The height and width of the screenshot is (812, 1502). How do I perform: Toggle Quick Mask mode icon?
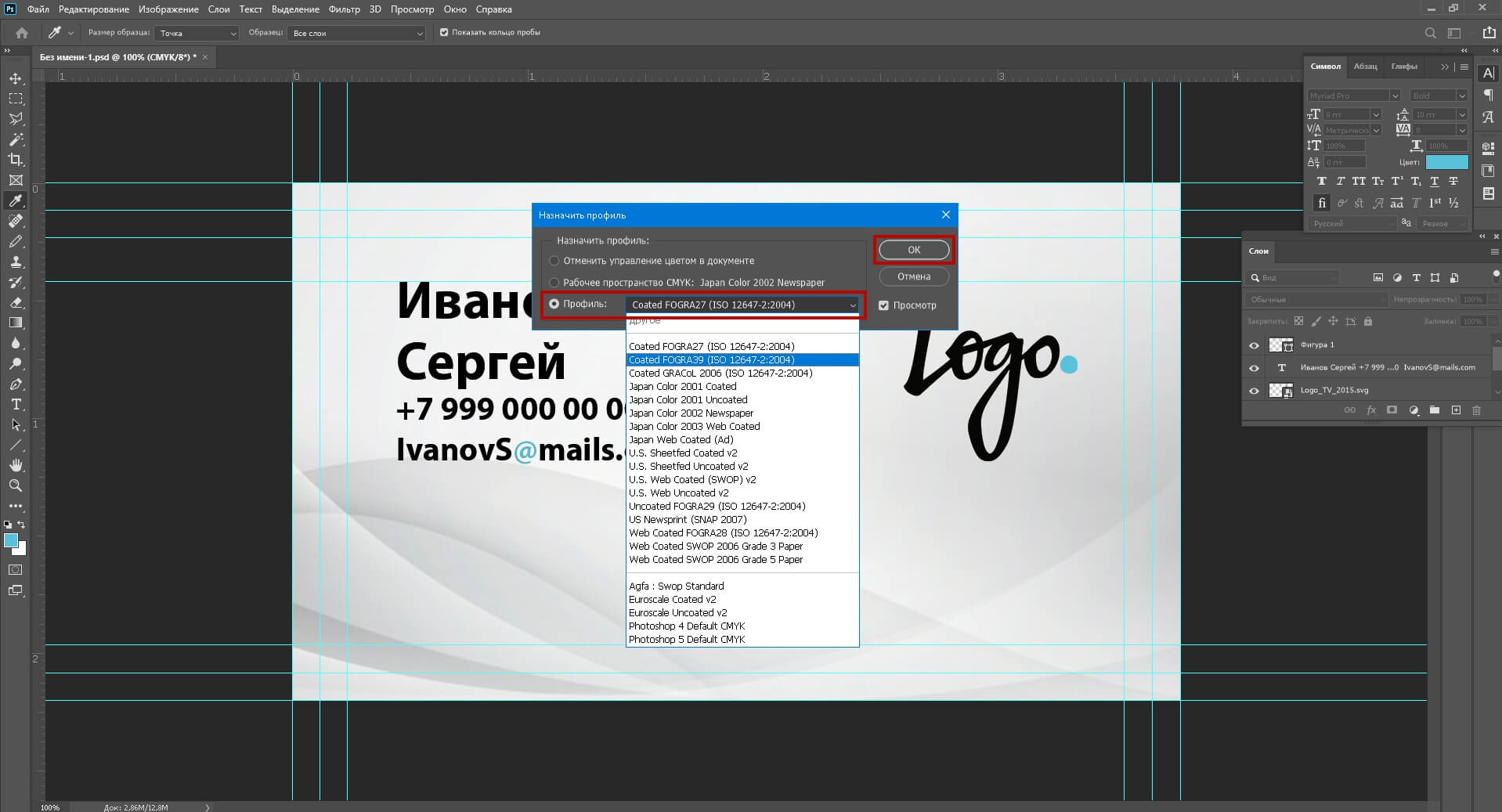(16, 570)
